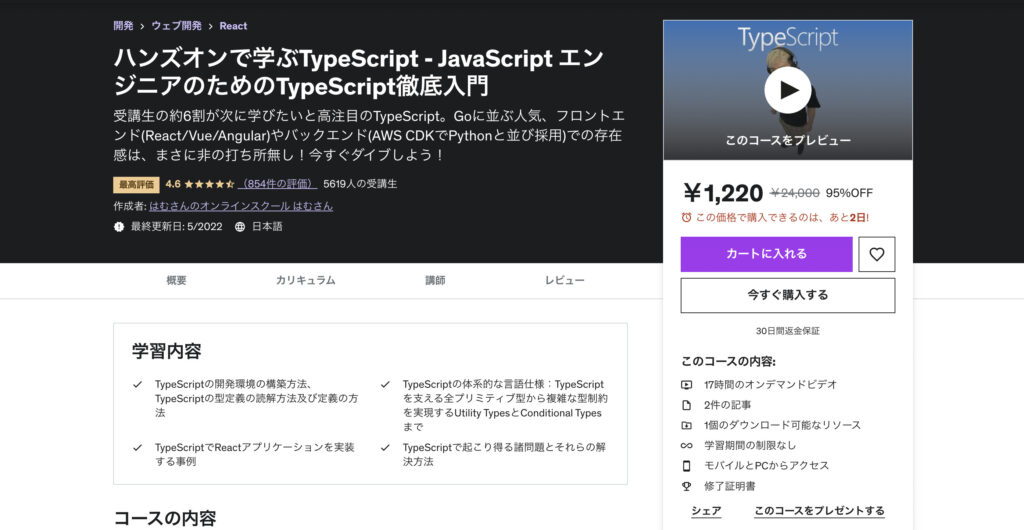Viewport: 1024px width, 530px height.
Task: Click モバイルとPCからアクセス text
Action: (x=767, y=465)
